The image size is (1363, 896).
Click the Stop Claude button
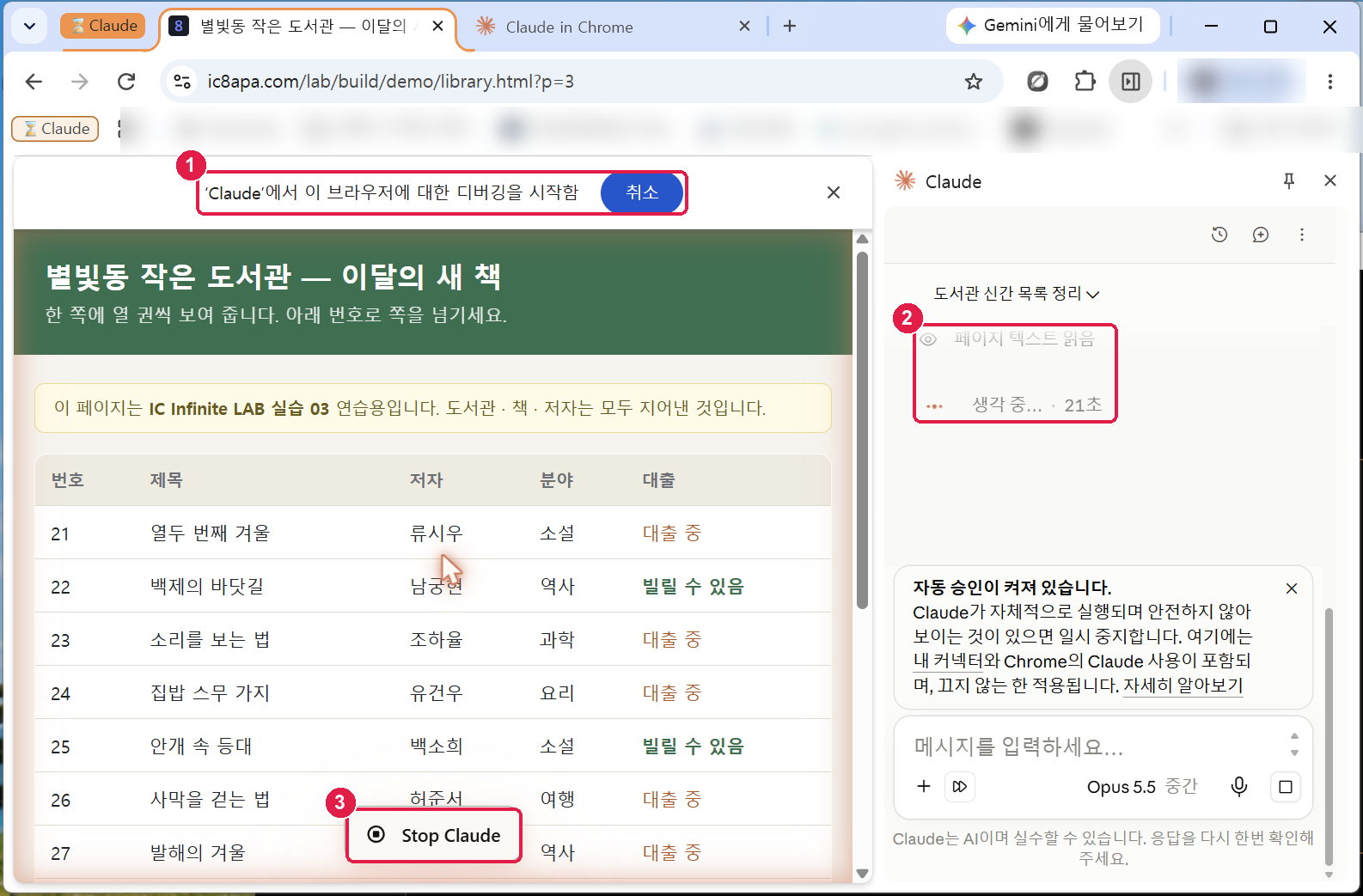click(x=434, y=835)
